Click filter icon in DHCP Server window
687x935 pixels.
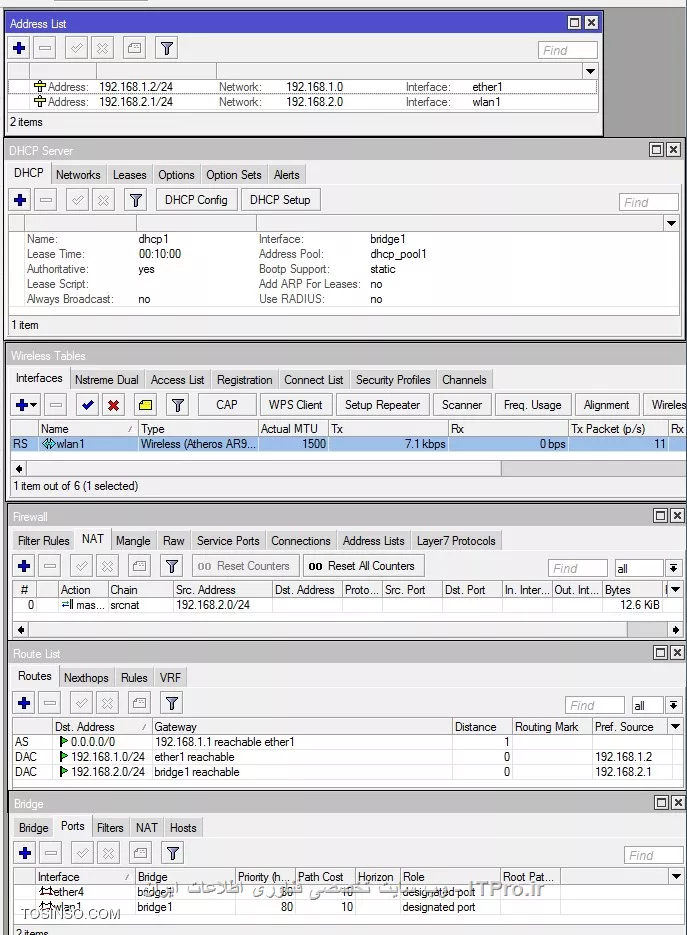136,200
